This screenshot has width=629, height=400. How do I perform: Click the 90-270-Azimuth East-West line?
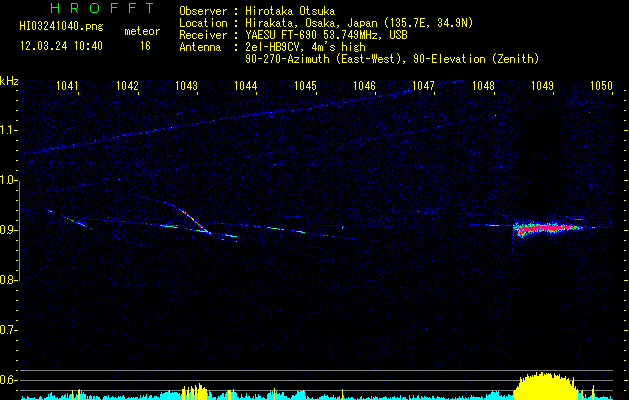392,59
